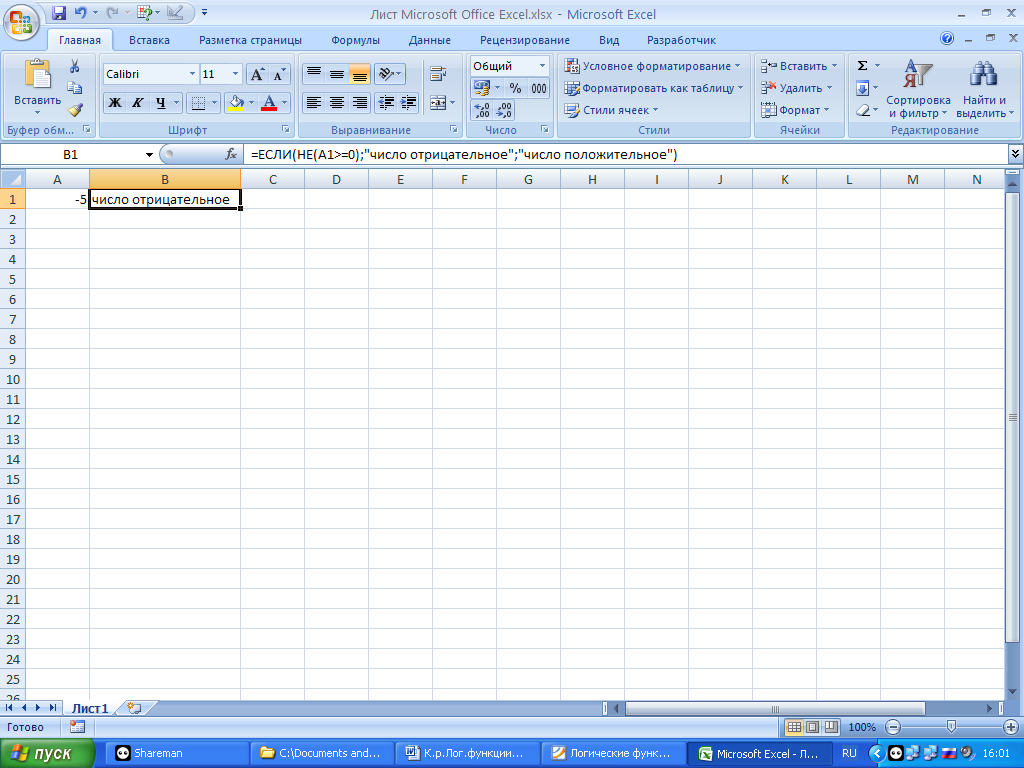1024x768 pixels.
Task: Set bottom vertical alignment
Action: coord(359,74)
